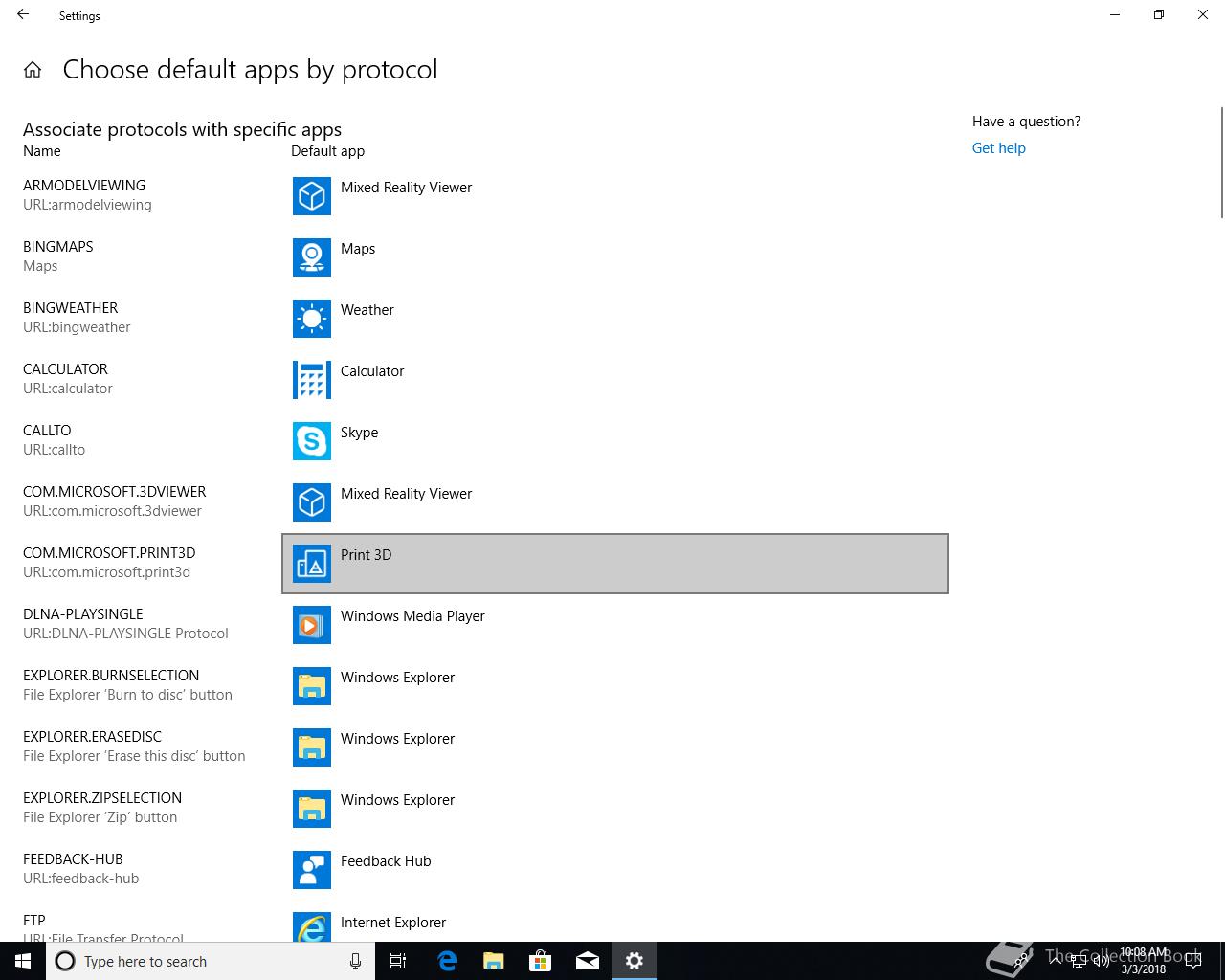Click the CALLTO protocol name

coord(47,431)
